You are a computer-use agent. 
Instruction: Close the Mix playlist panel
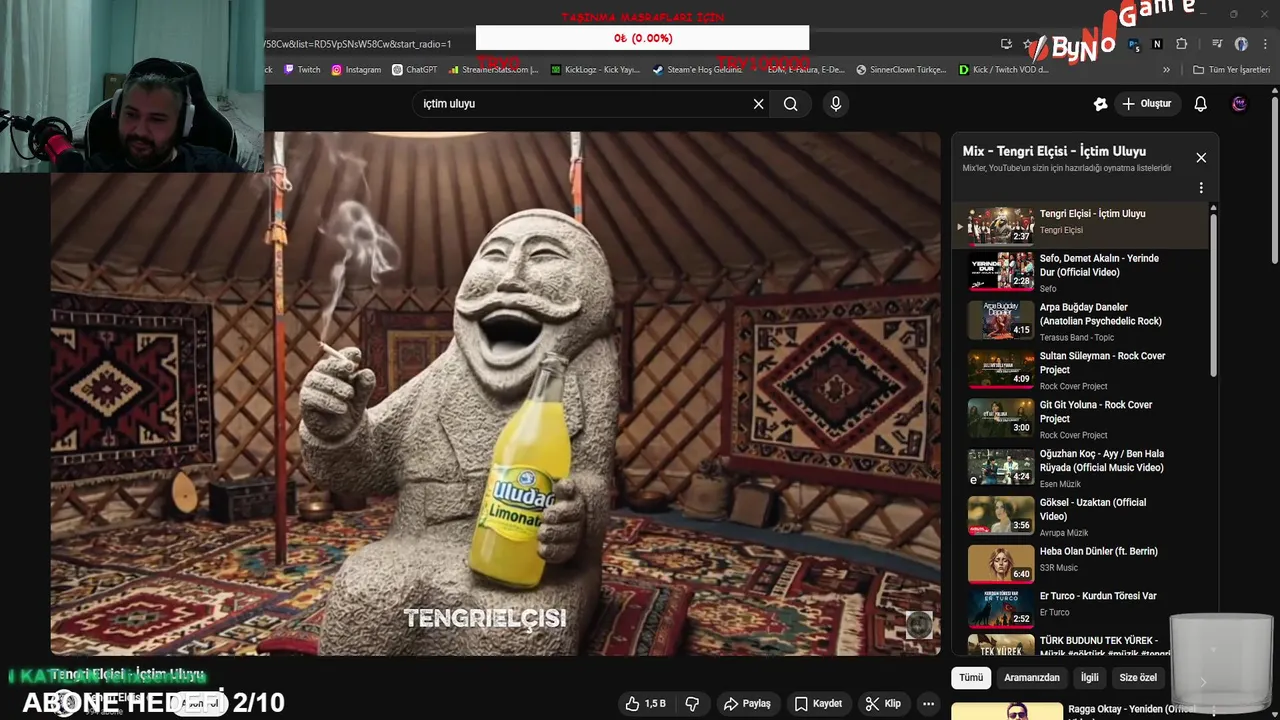[1201, 158]
